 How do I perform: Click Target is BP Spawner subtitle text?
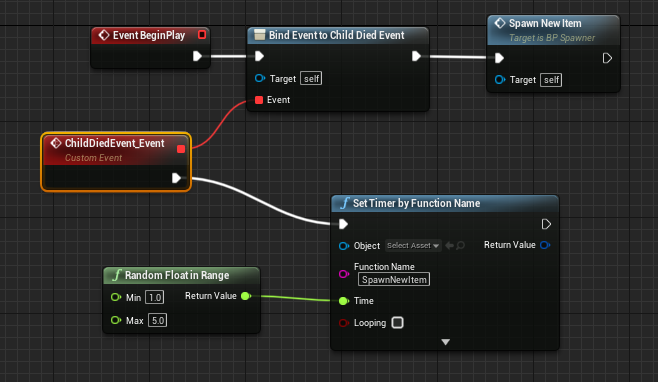click(552, 38)
